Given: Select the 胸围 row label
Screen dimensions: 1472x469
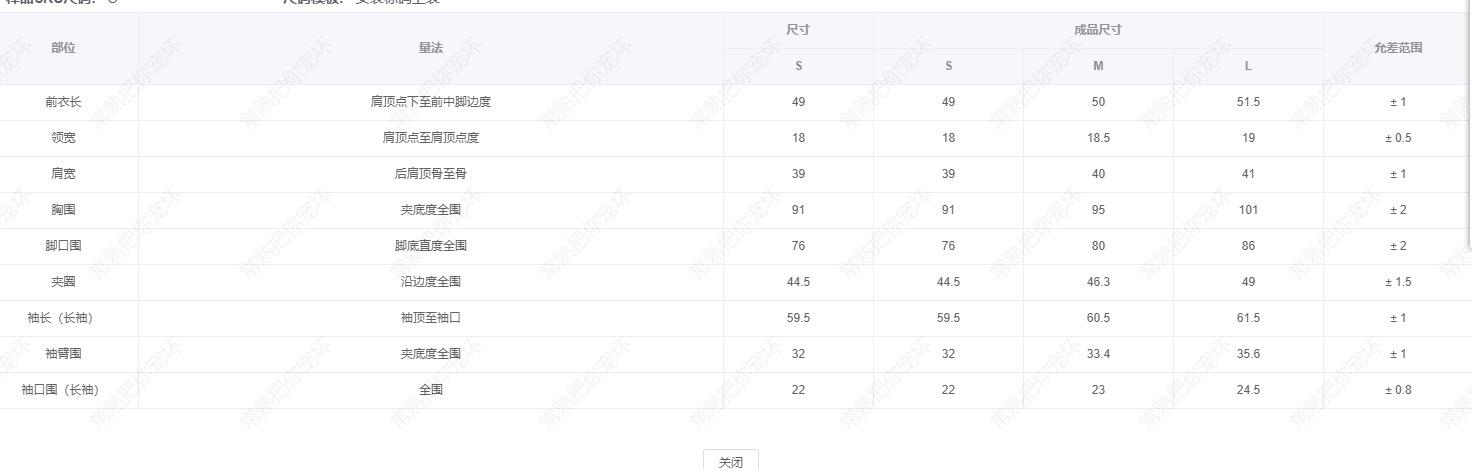Looking at the screenshot, I should click(63, 210).
